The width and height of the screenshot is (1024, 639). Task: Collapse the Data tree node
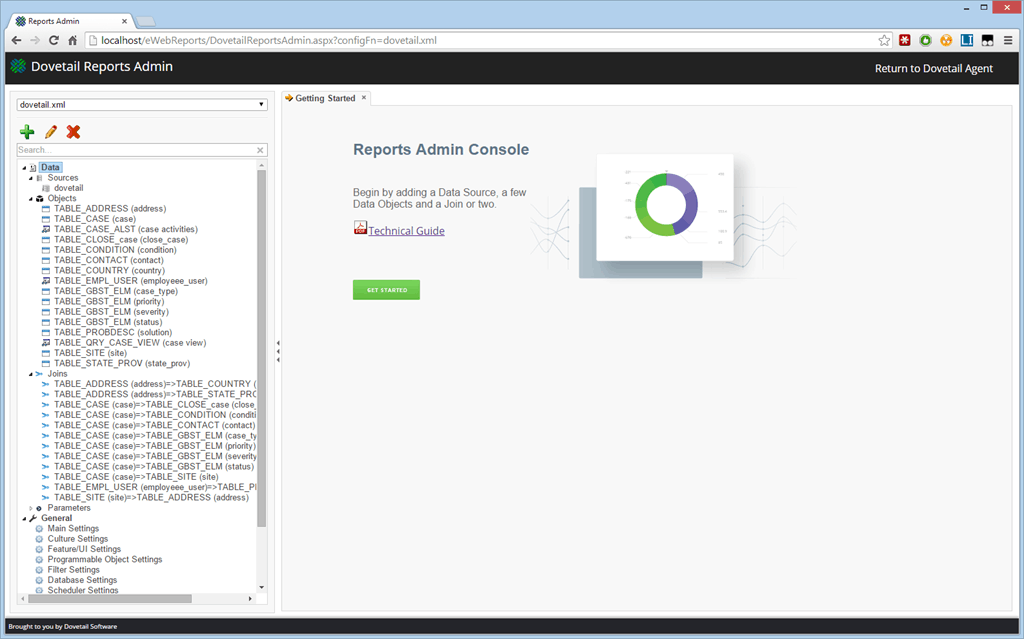tap(24, 168)
